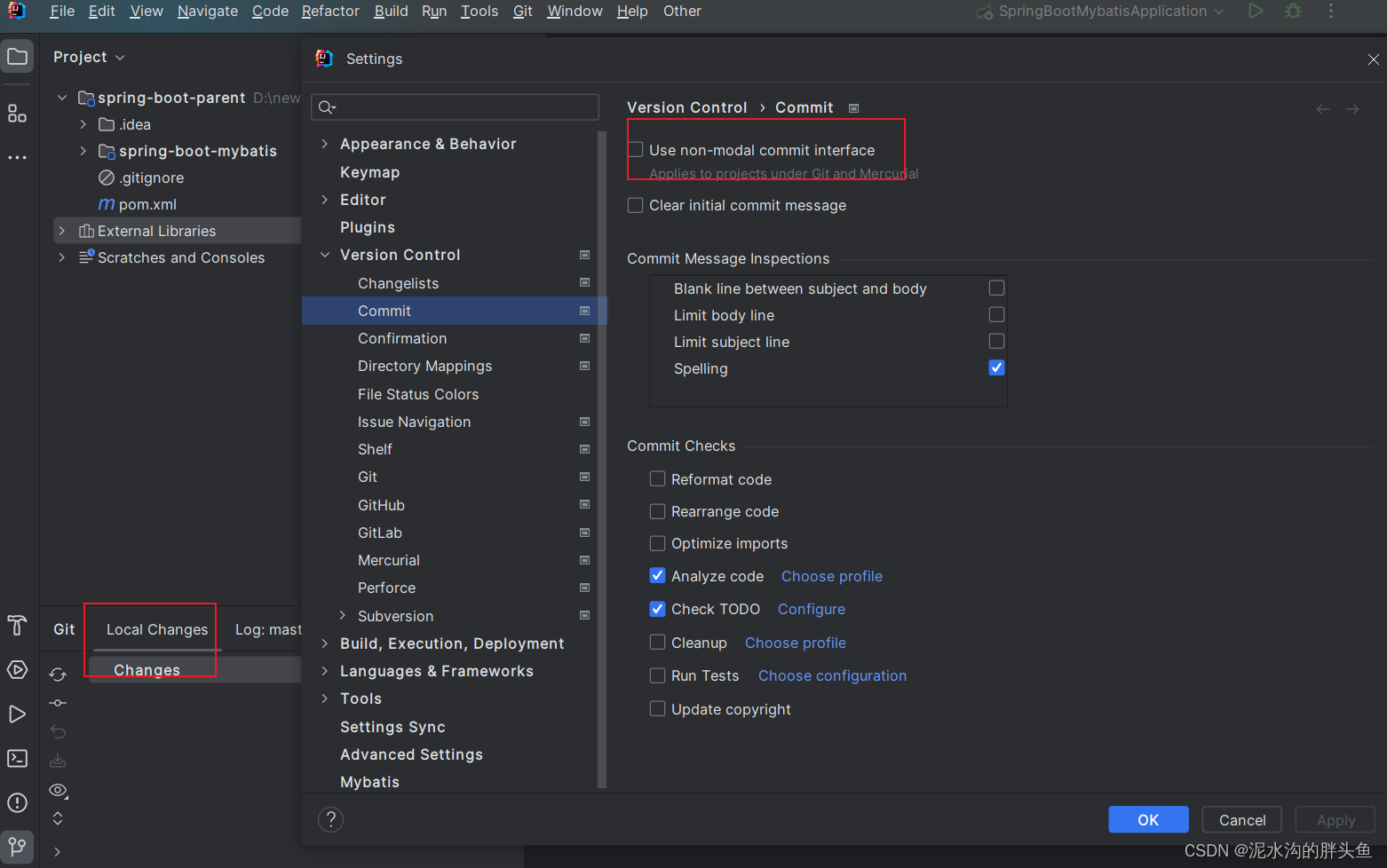Focus the settings search field
The height and width of the screenshot is (868, 1387).
coord(455,107)
